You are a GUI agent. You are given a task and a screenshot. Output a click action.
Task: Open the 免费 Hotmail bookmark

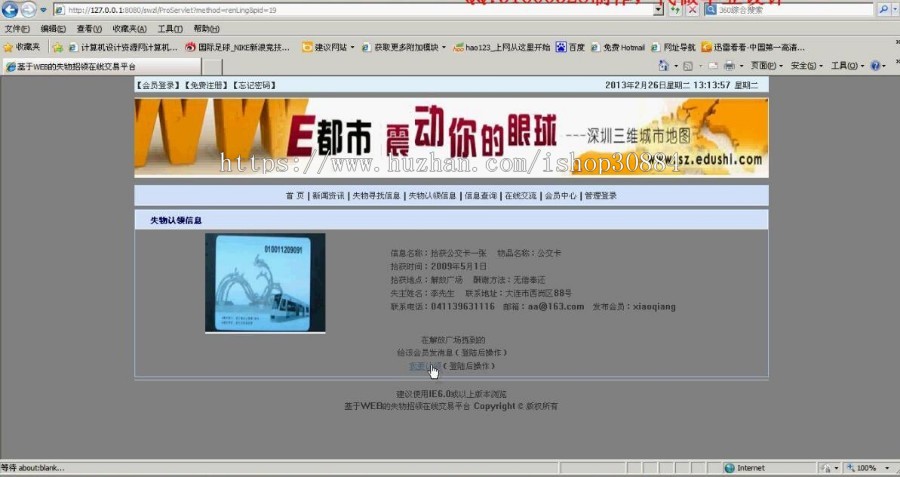tap(618, 47)
